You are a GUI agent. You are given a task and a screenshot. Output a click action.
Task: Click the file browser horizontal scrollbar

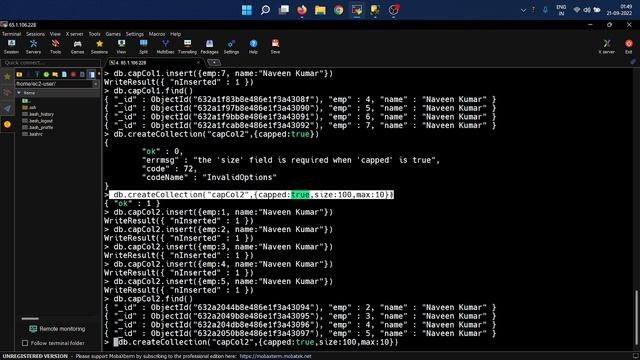(x=30, y=318)
